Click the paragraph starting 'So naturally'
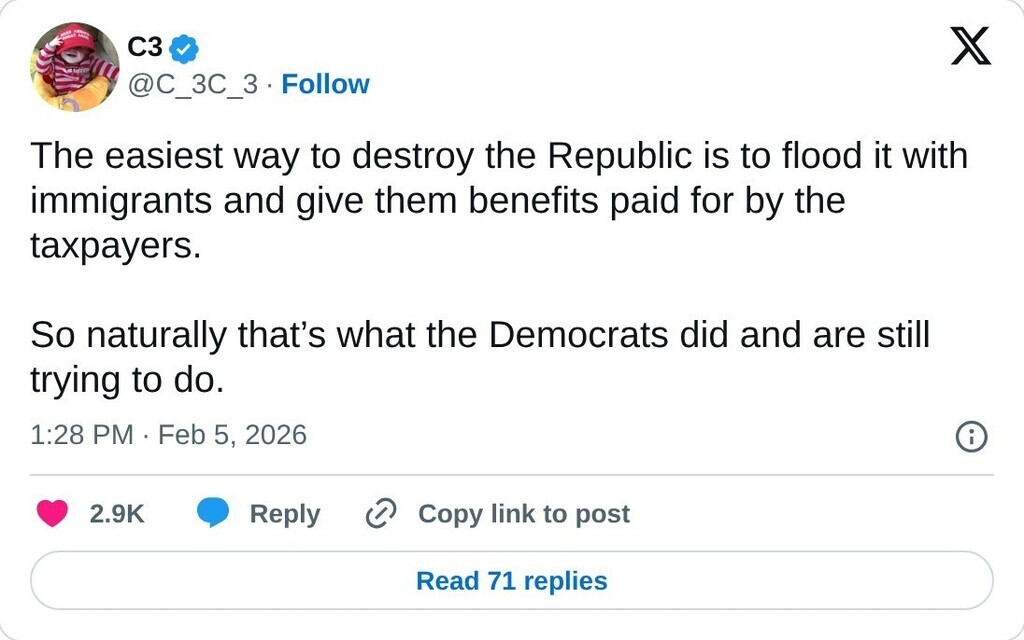 pyautogui.click(x=479, y=356)
